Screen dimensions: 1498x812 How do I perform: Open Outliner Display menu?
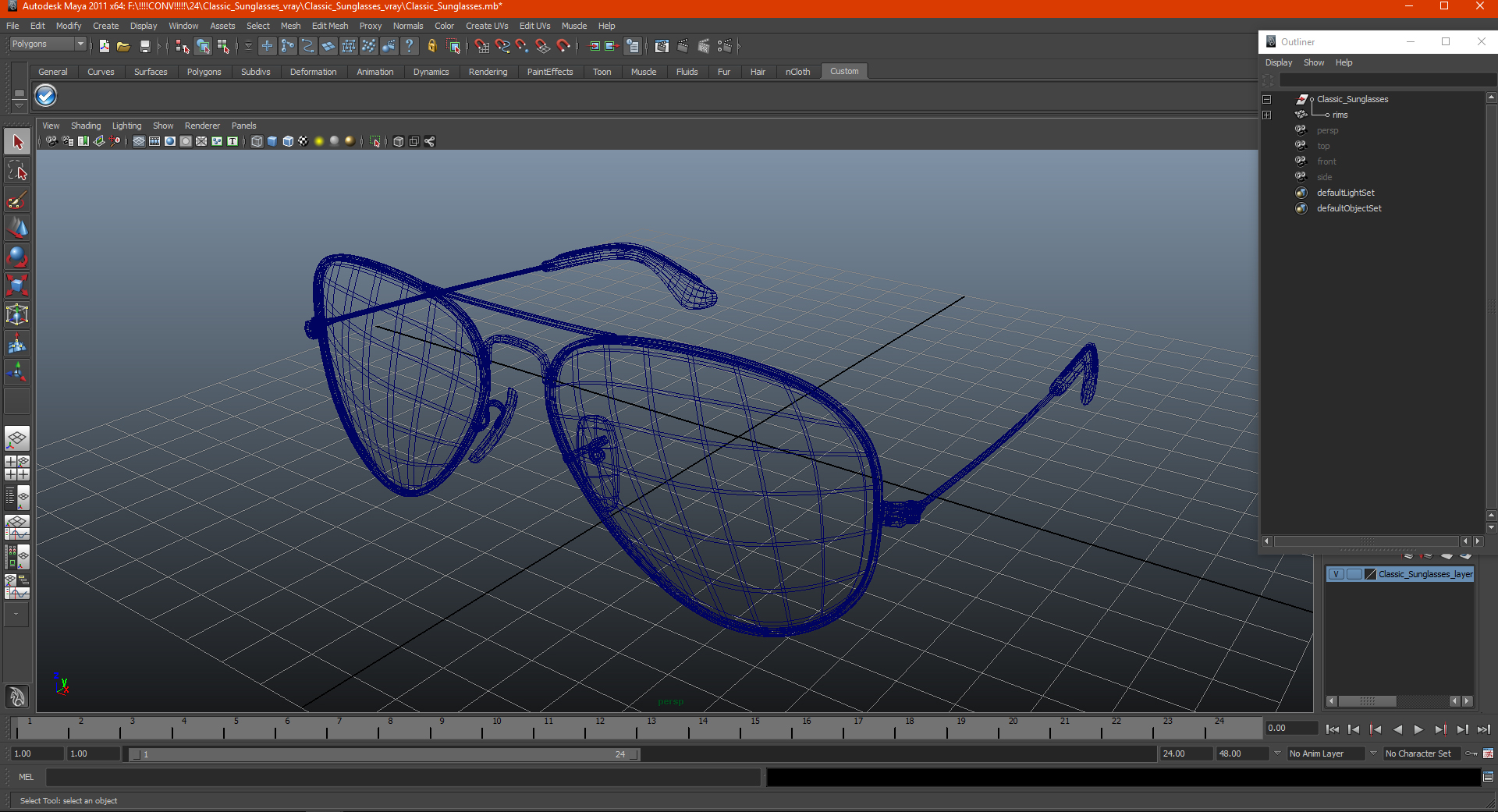[x=1279, y=62]
